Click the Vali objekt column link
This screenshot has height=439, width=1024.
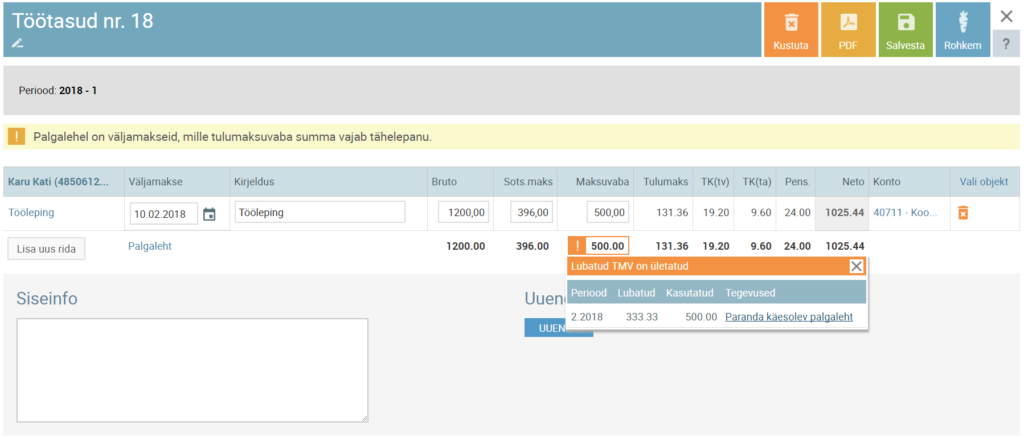(983, 181)
